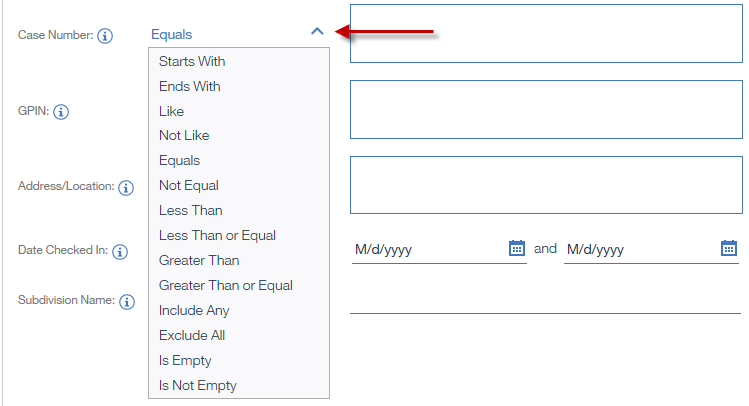This screenshot has width=749, height=406.
Task: Choose the Less Than or Equal option
Action: (217, 235)
